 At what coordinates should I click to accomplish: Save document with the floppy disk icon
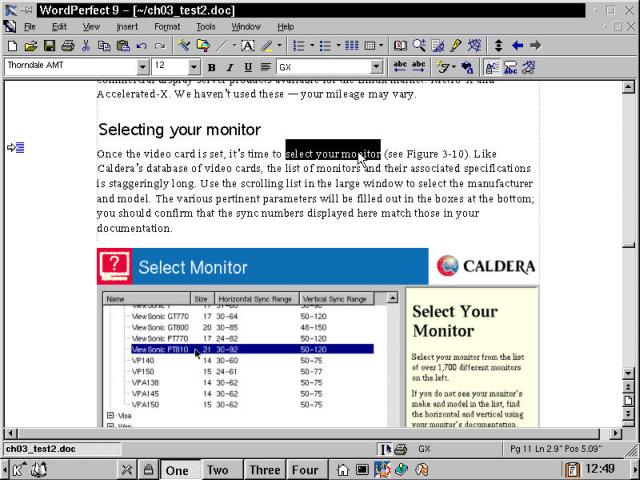tap(48, 46)
